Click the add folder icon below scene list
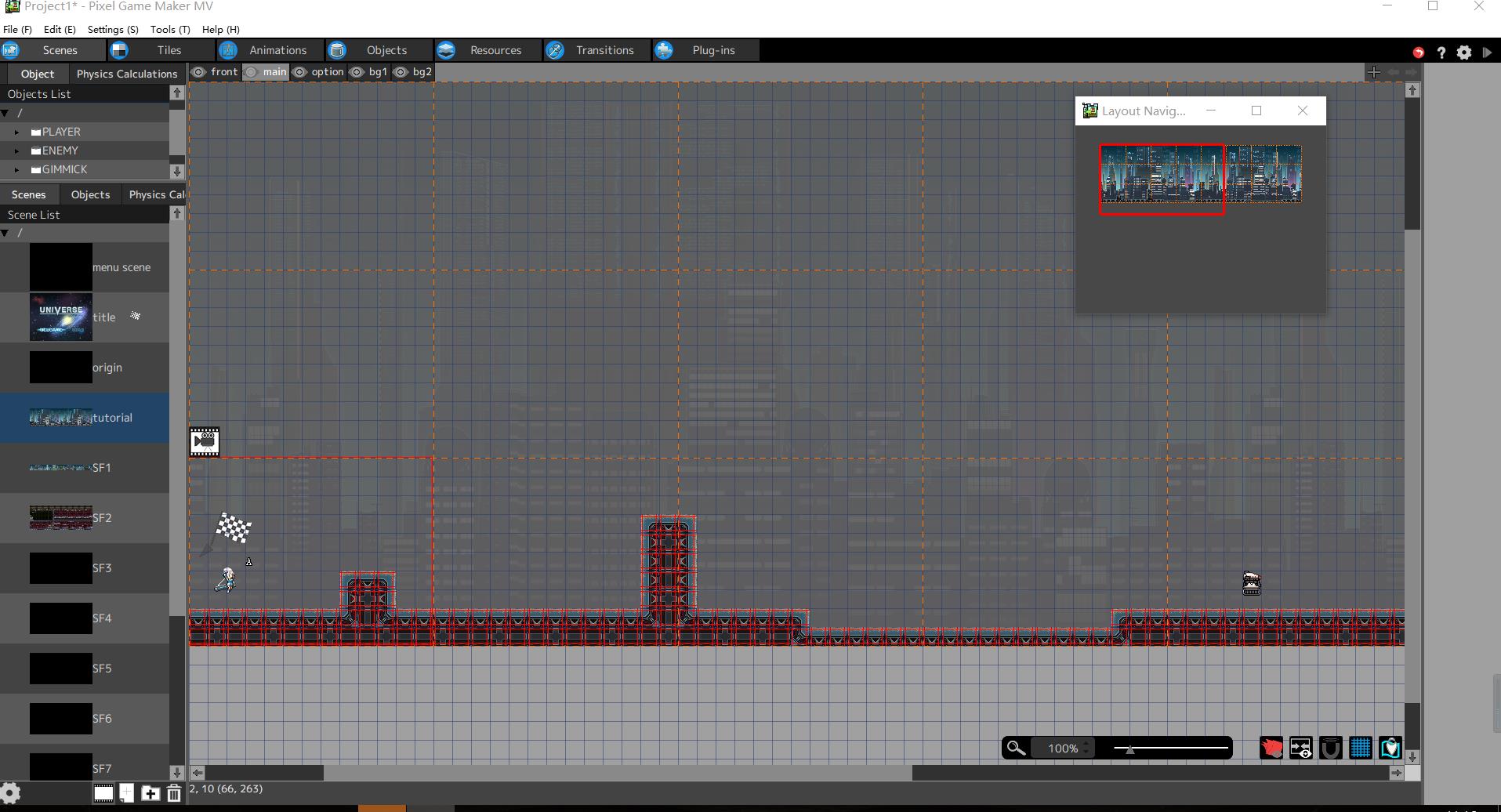The width and height of the screenshot is (1501, 812). (150, 793)
